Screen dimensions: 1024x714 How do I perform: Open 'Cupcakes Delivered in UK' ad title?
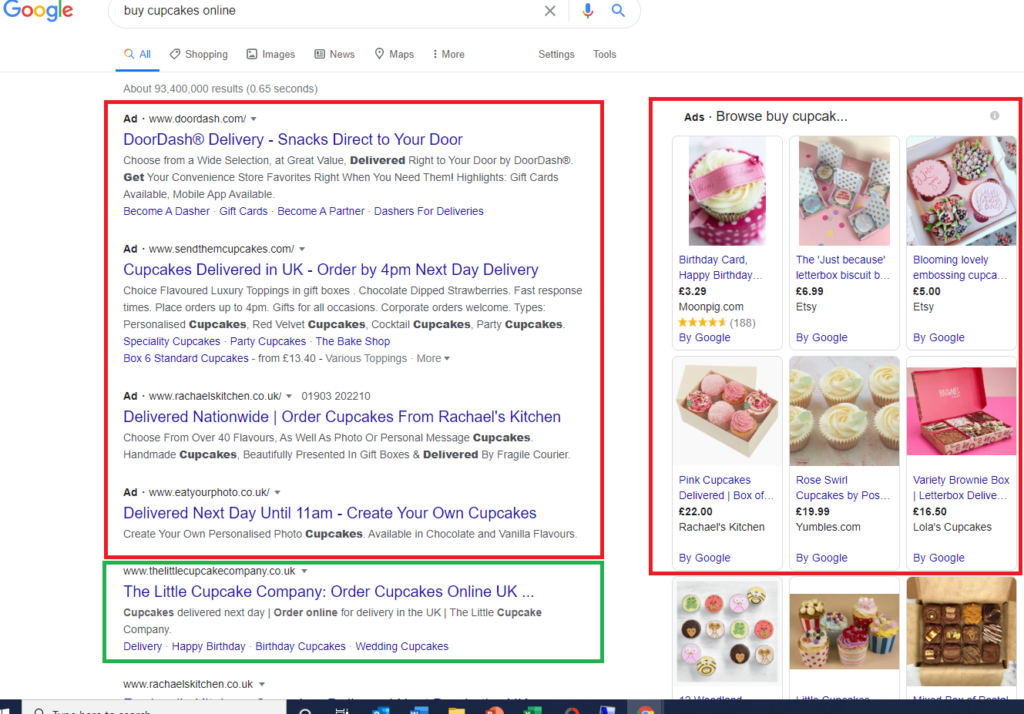tap(330, 269)
